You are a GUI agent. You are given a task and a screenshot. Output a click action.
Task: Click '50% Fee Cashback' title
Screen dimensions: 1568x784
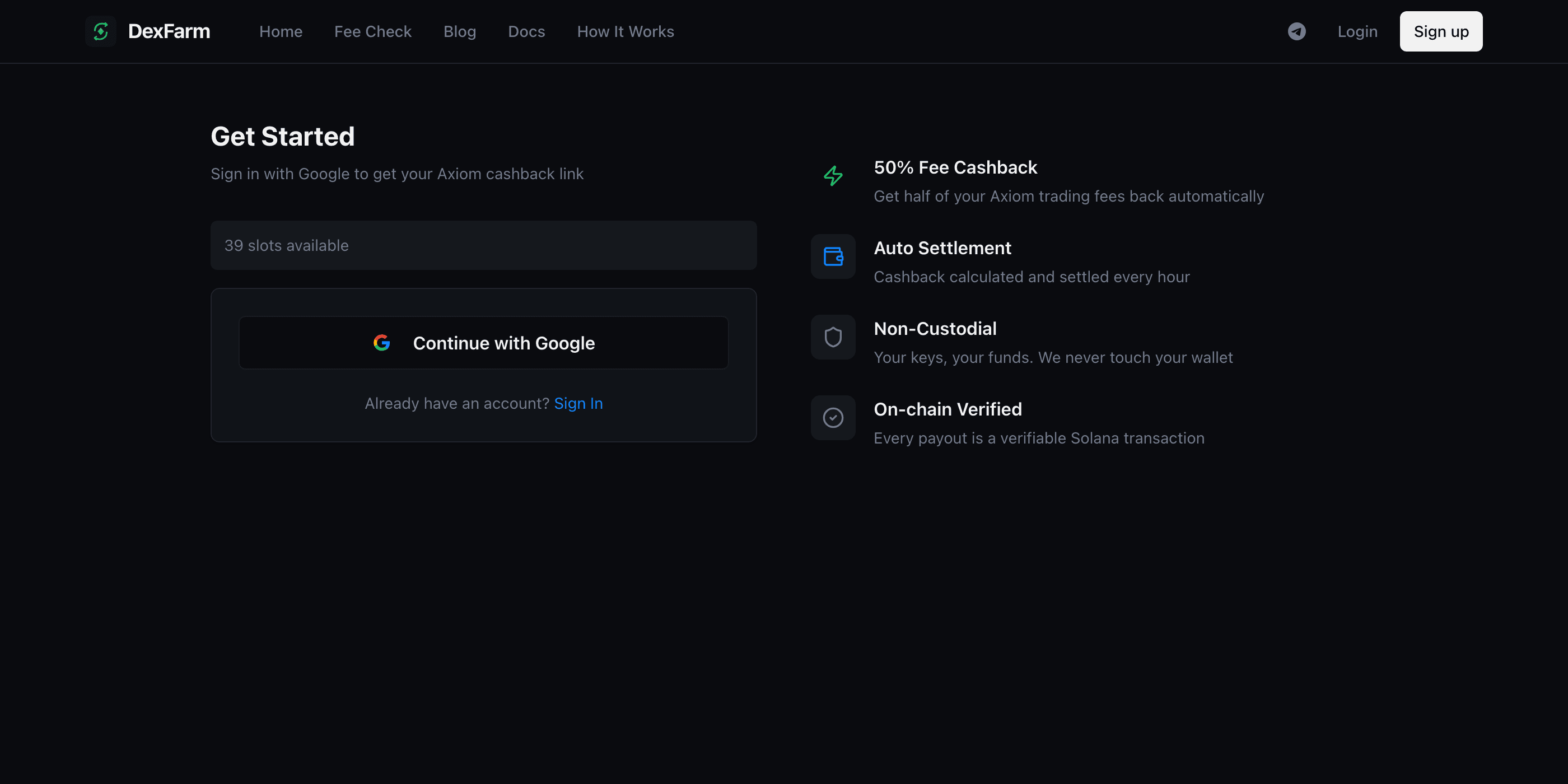coord(955,167)
